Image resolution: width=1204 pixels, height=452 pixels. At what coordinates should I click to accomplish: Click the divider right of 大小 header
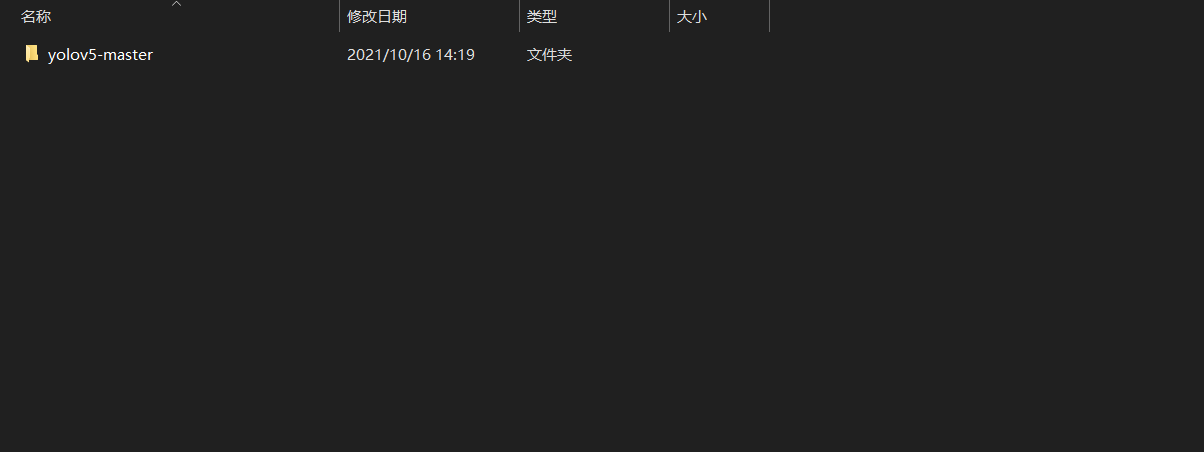(769, 17)
